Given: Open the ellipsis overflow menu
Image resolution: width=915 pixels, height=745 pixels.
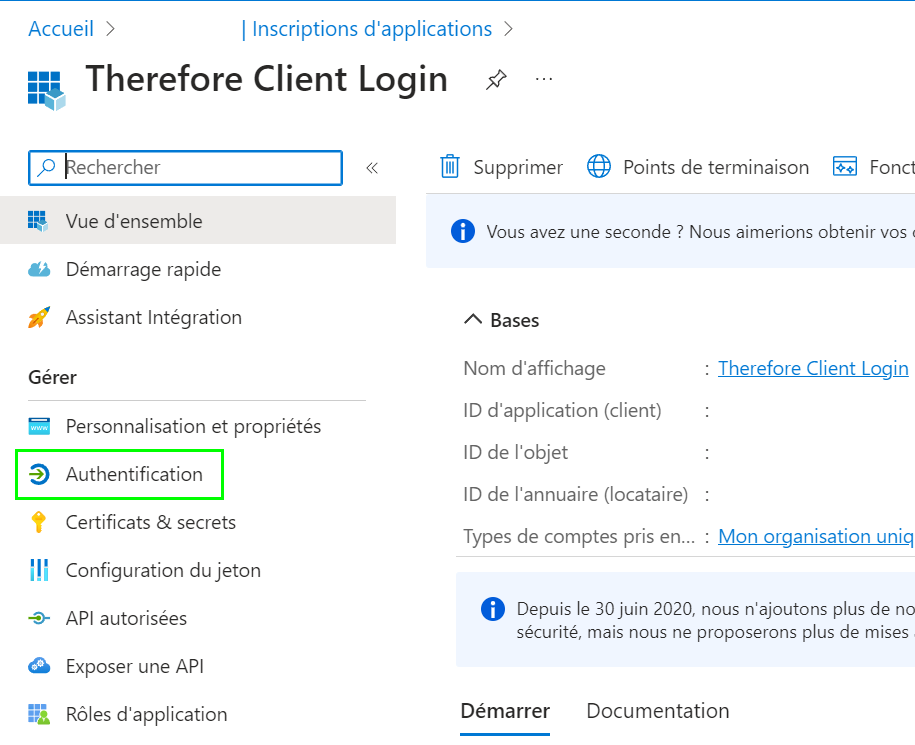Looking at the screenshot, I should (x=543, y=80).
